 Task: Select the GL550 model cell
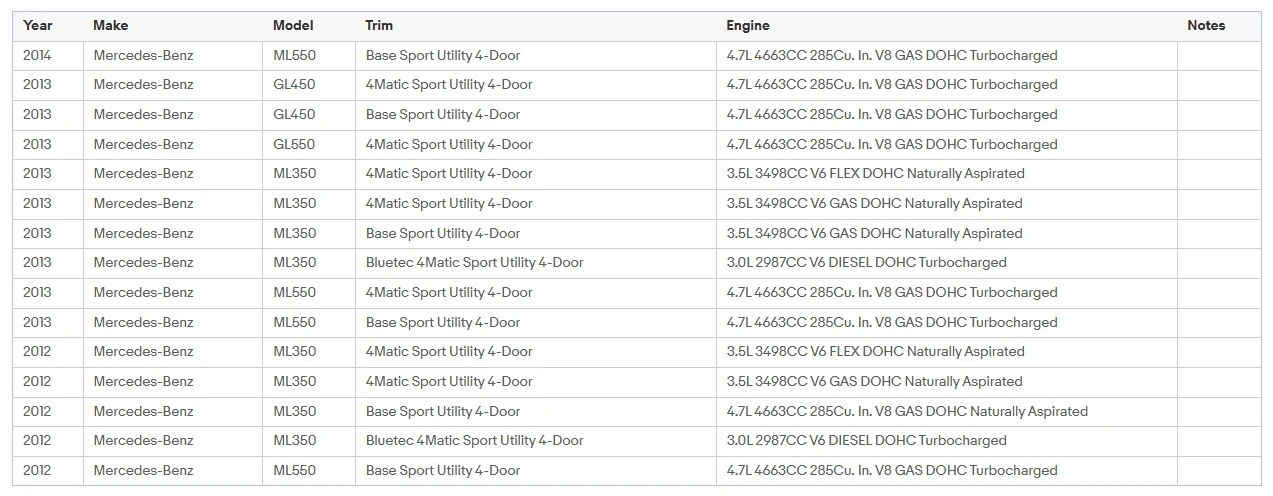click(x=309, y=145)
